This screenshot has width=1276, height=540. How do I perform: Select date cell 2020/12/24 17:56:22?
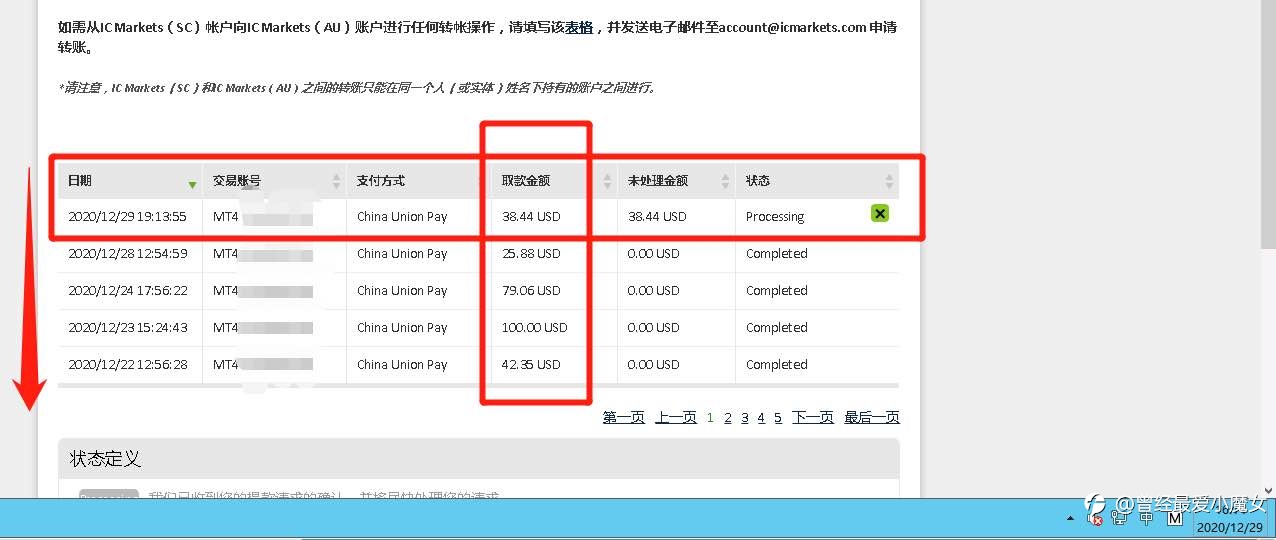pyautogui.click(x=127, y=291)
